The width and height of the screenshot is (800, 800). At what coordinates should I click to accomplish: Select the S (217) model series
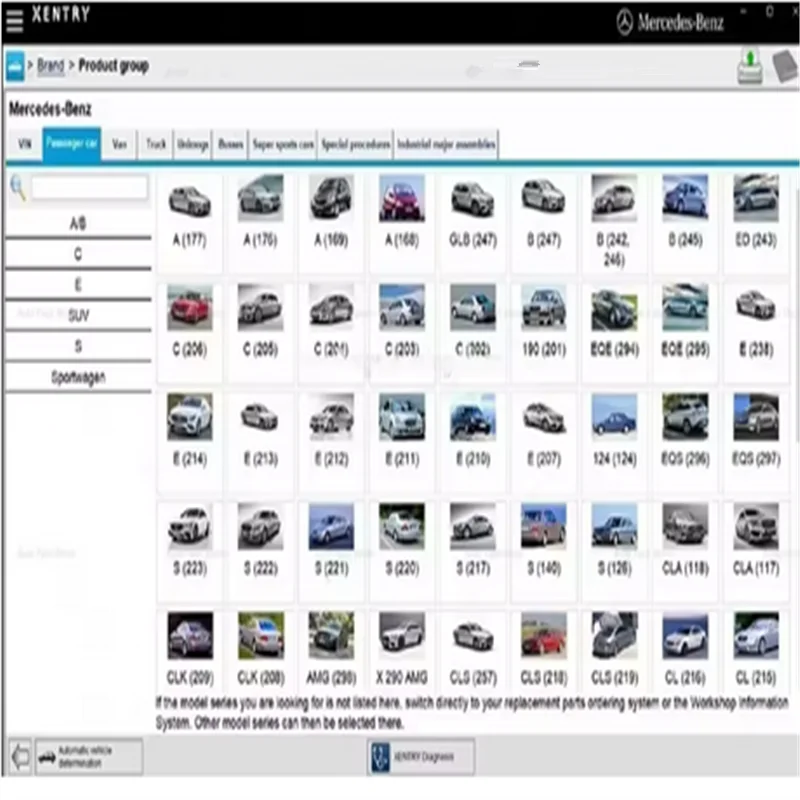(473, 551)
